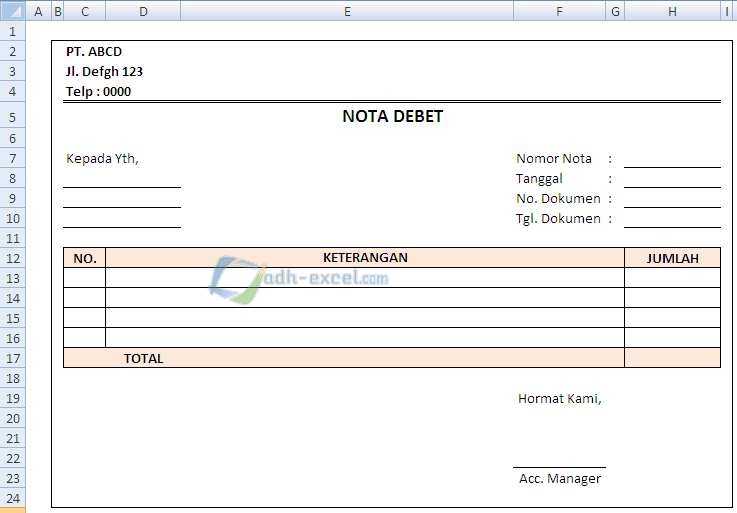This screenshot has height=513, width=737.
Task: Click the 'TOTAL' row label
Action: (x=143, y=358)
